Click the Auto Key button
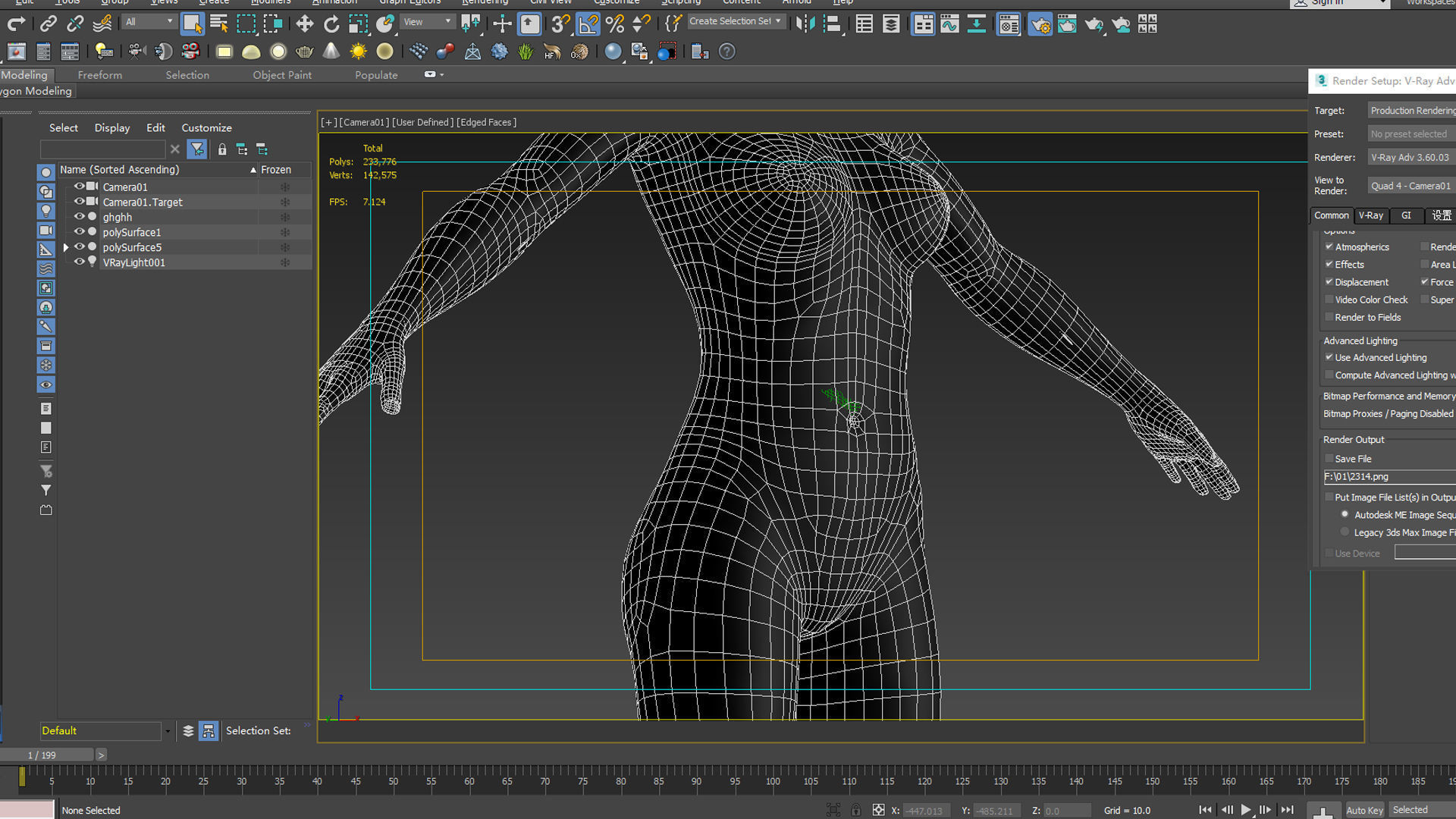 (x=1364, y=810)
